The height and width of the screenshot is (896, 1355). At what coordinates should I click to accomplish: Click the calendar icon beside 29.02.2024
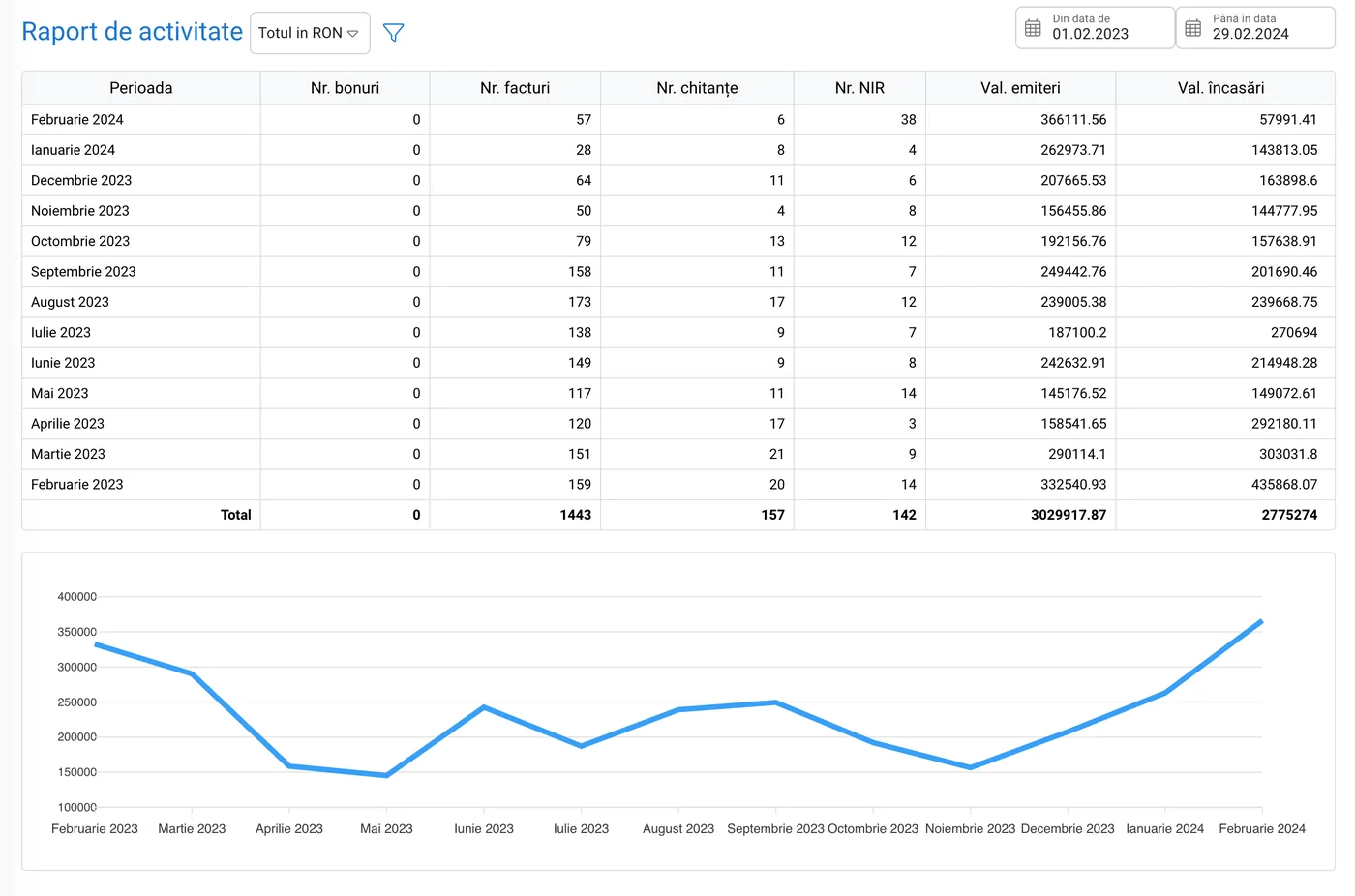(x=1193, y=28)
